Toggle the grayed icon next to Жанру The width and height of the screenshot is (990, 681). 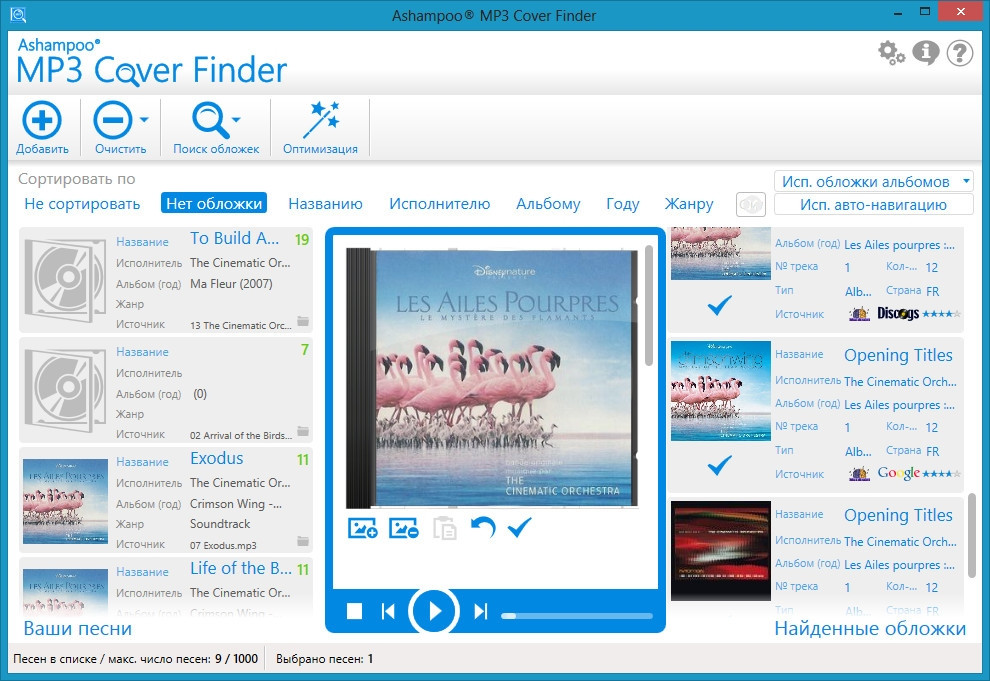point(751,204)
